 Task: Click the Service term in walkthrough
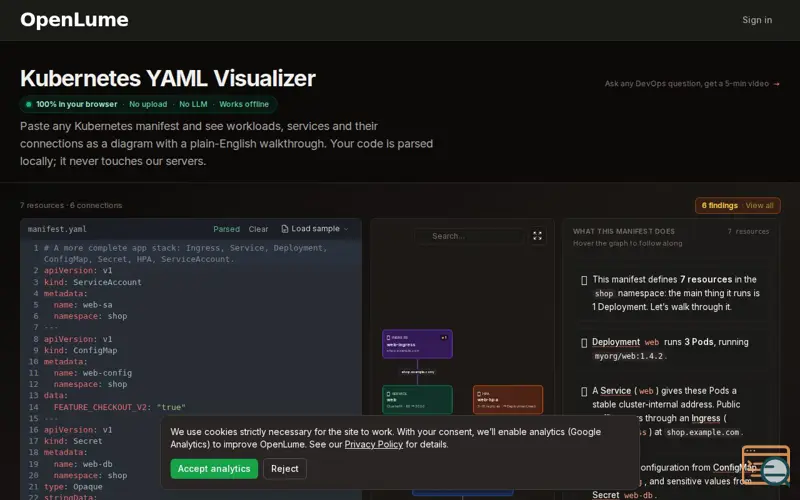615,391
